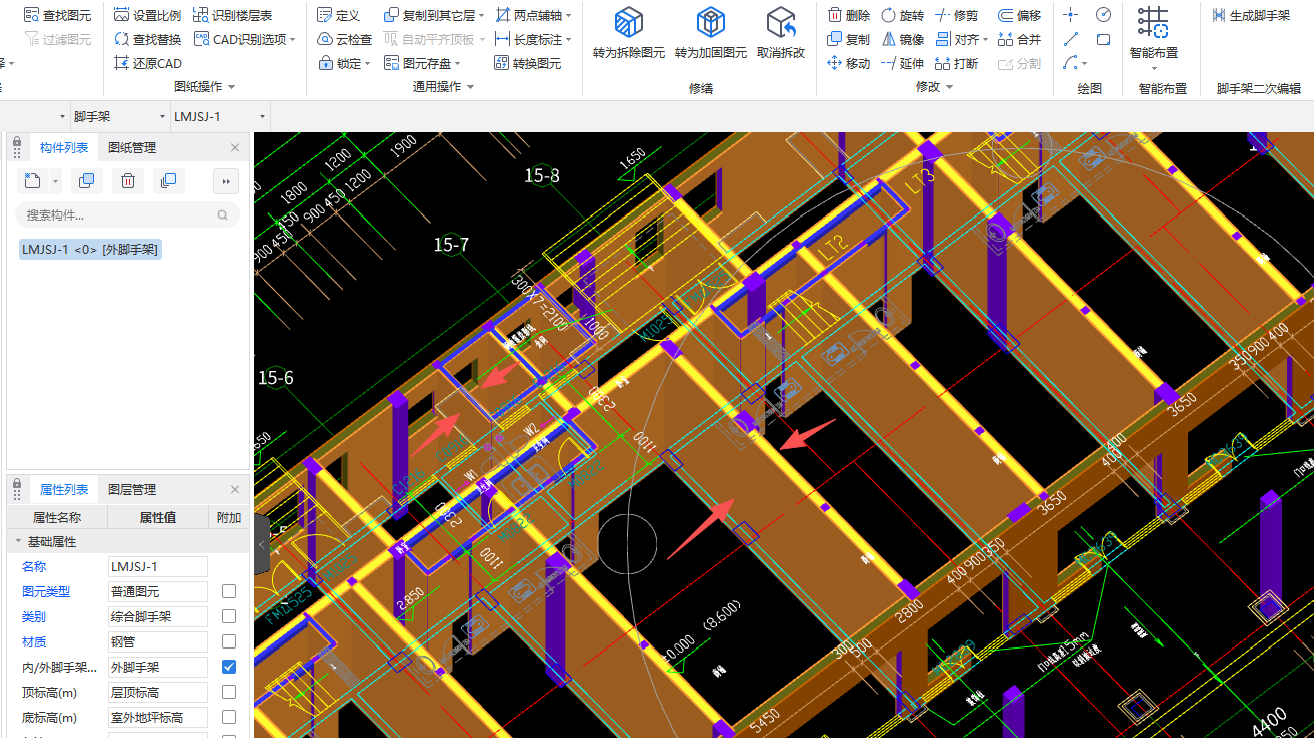The image size is (1314, 738).
Task: Choose the point drawing tool in 绘图
Action: [x=1071, y=15]
